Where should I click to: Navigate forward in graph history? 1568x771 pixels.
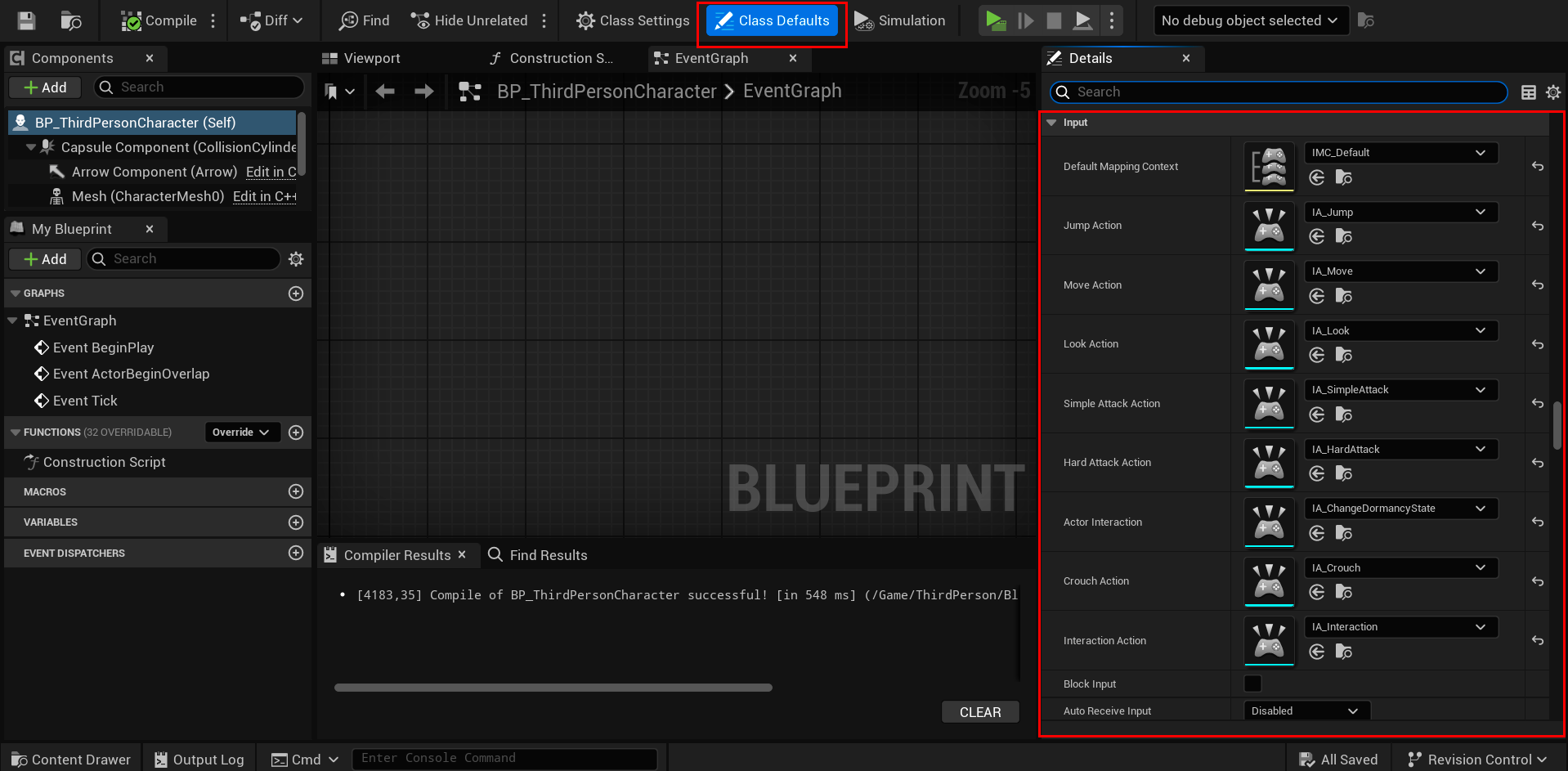coord(423,92)
